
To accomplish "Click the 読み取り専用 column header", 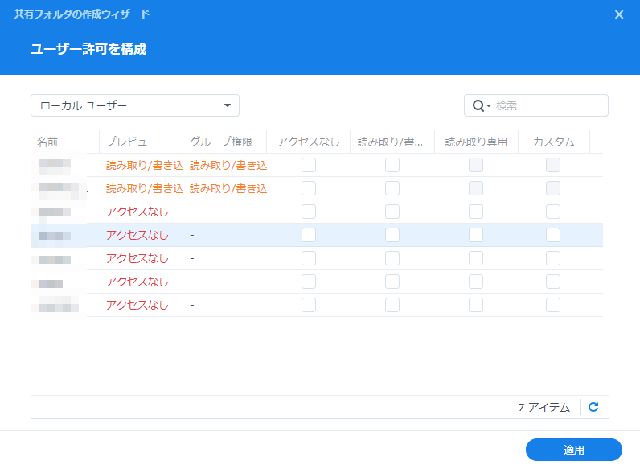I will point(475,142).
